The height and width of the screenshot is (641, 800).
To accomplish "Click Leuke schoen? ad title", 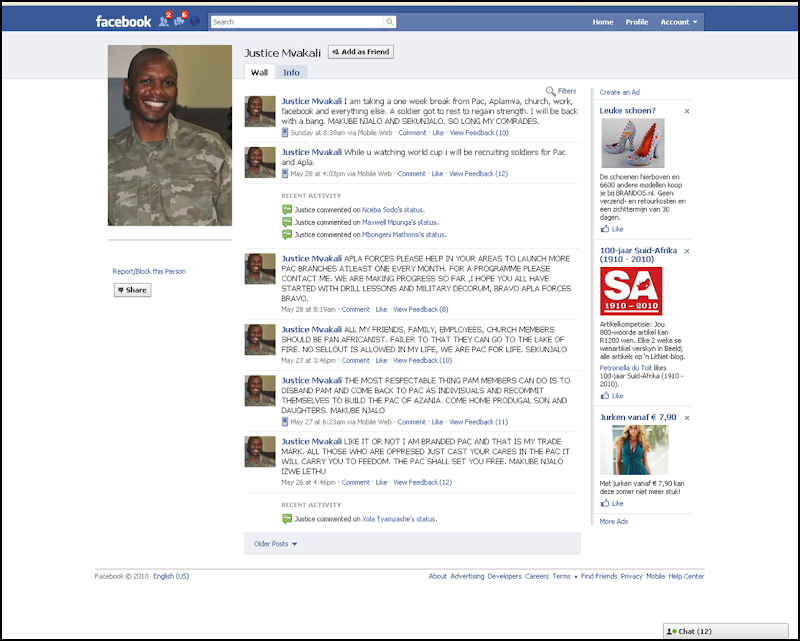I will (627, 110).
